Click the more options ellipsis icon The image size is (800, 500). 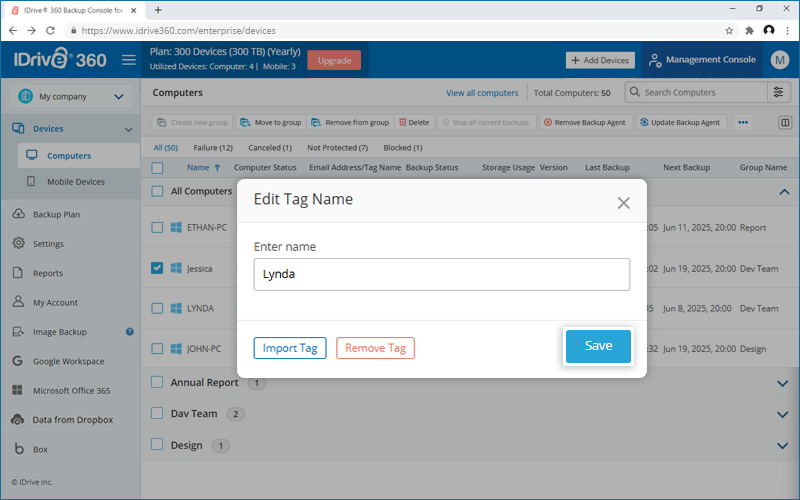743,122
